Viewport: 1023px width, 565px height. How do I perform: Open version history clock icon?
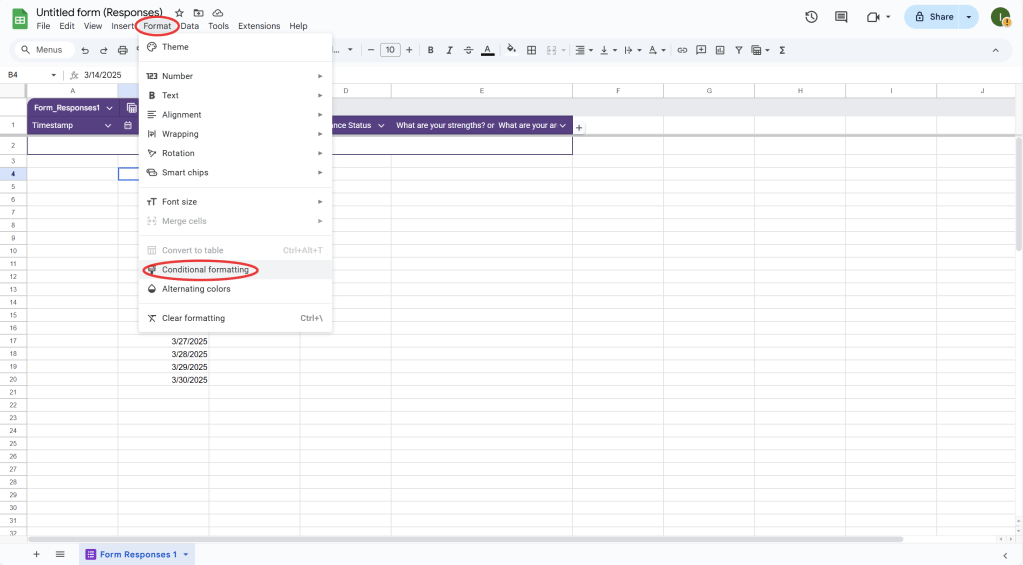811,17
